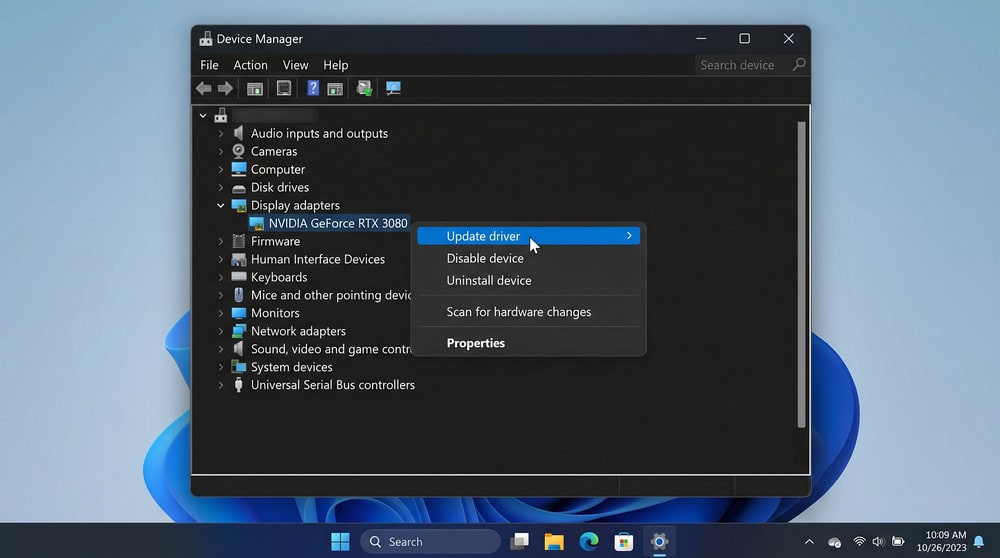Expand the Cameras category chevron
1000x558 pixels.
pyautogui.click(x=221, y=151)
